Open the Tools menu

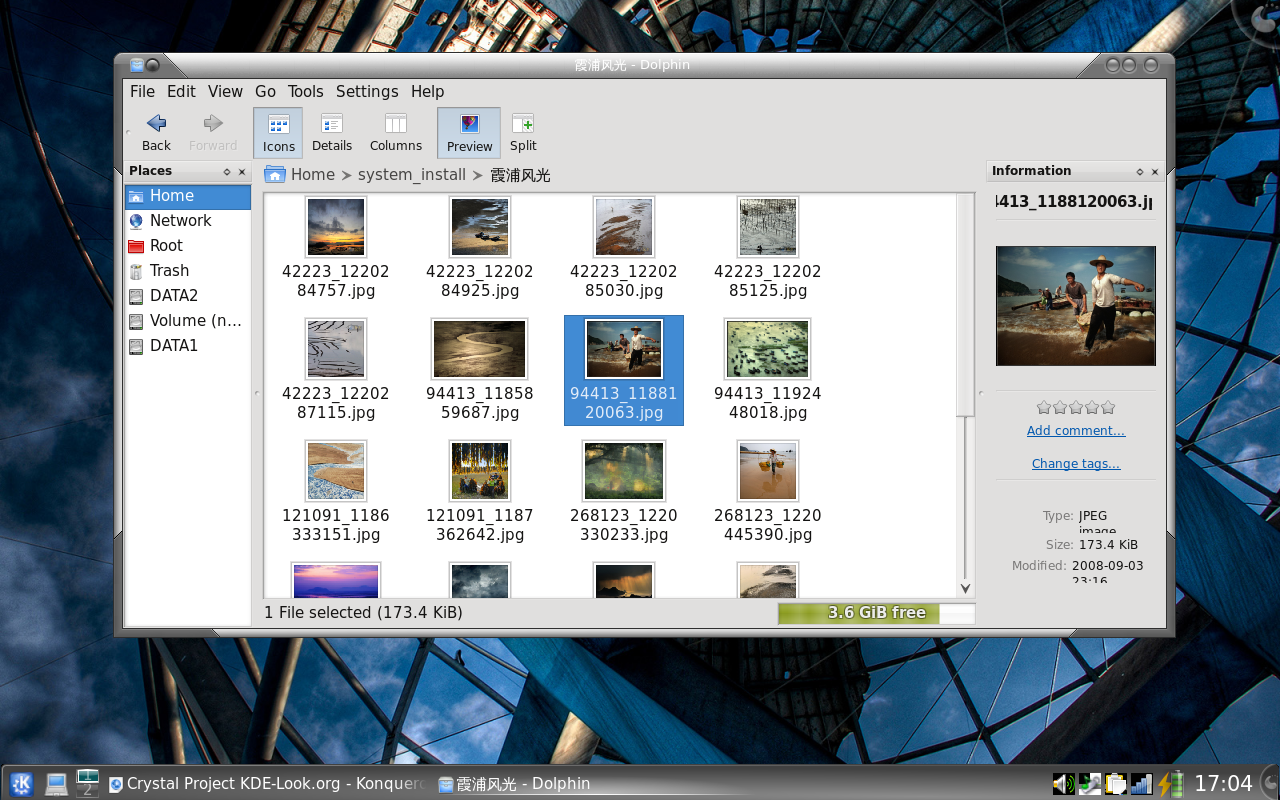(305, 91)
